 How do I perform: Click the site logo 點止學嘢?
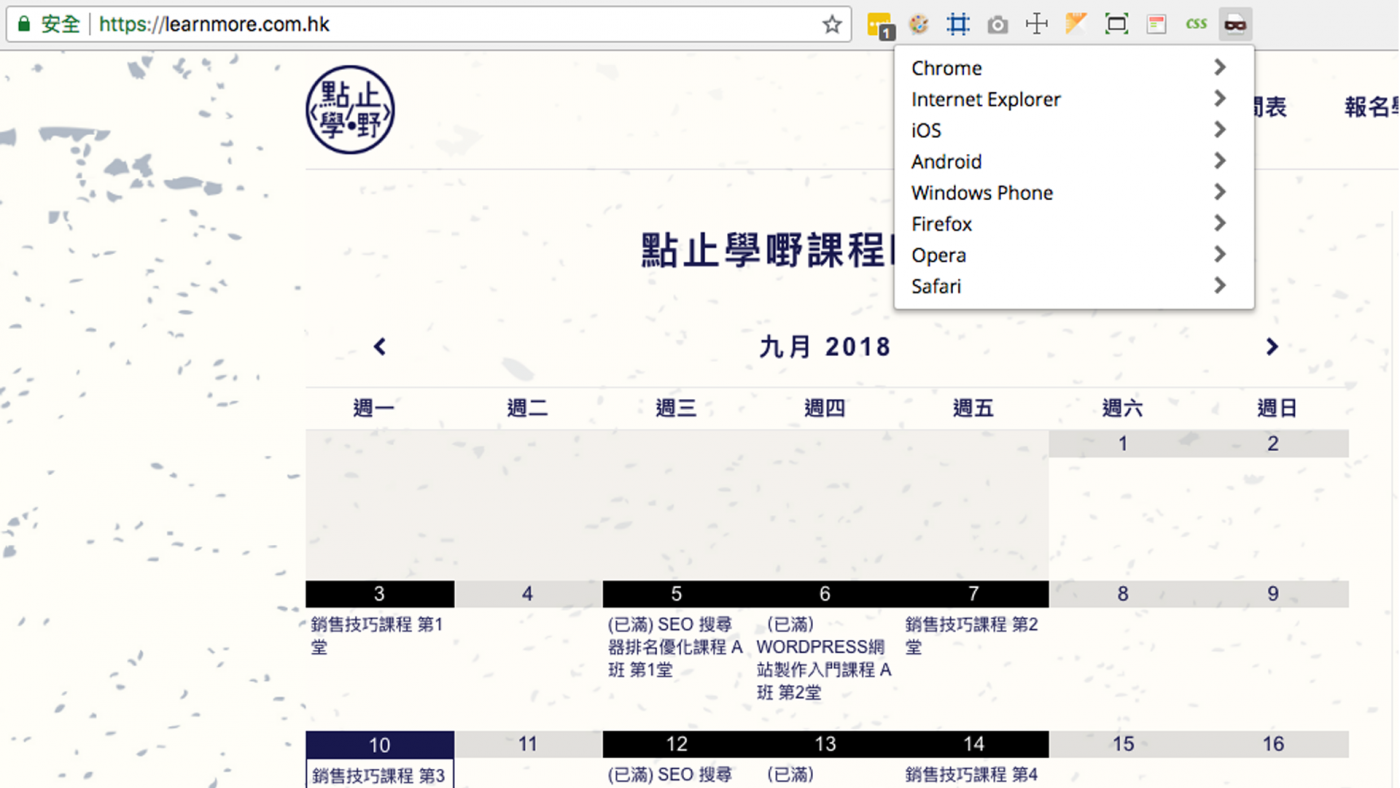350,110
